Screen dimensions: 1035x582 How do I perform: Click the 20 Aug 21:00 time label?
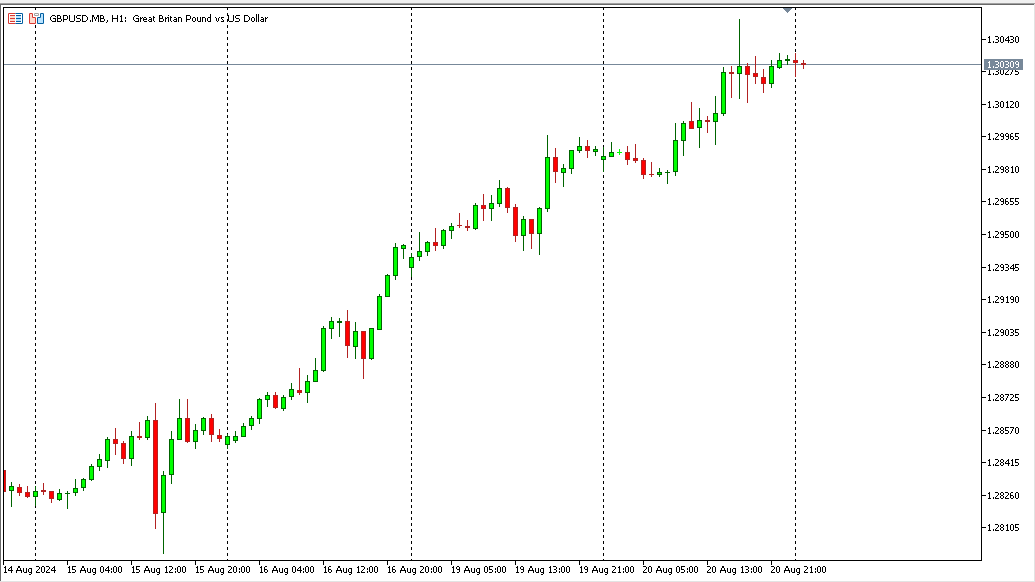pyautogui.click(x=799, y=569)
